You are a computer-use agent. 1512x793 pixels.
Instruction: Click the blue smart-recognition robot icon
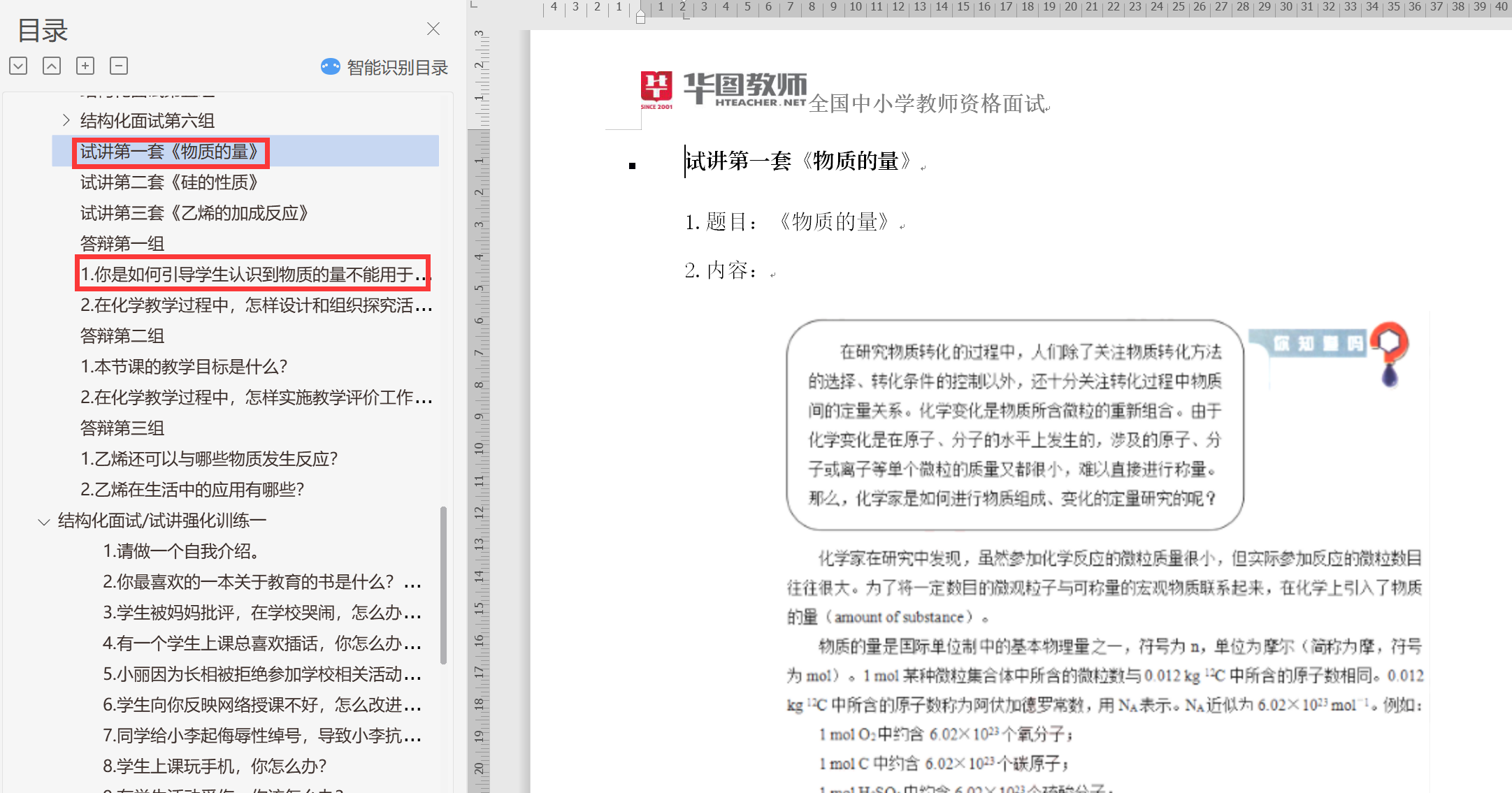(x=330, y=66)
